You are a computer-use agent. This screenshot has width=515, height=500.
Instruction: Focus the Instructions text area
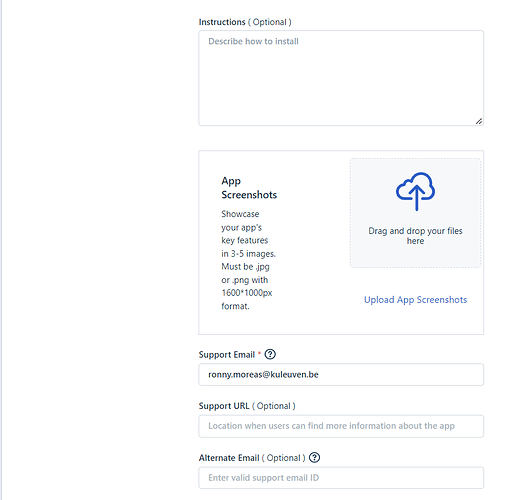(x=341, y=78)
